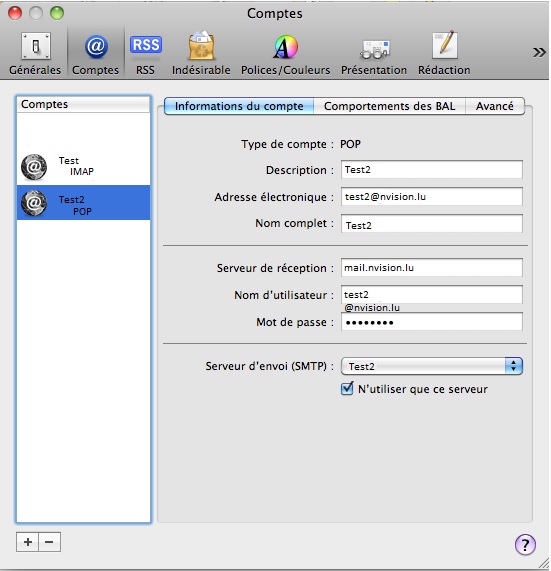
Task: Open the RSS preferences pane
Action: tap(145, 54)
